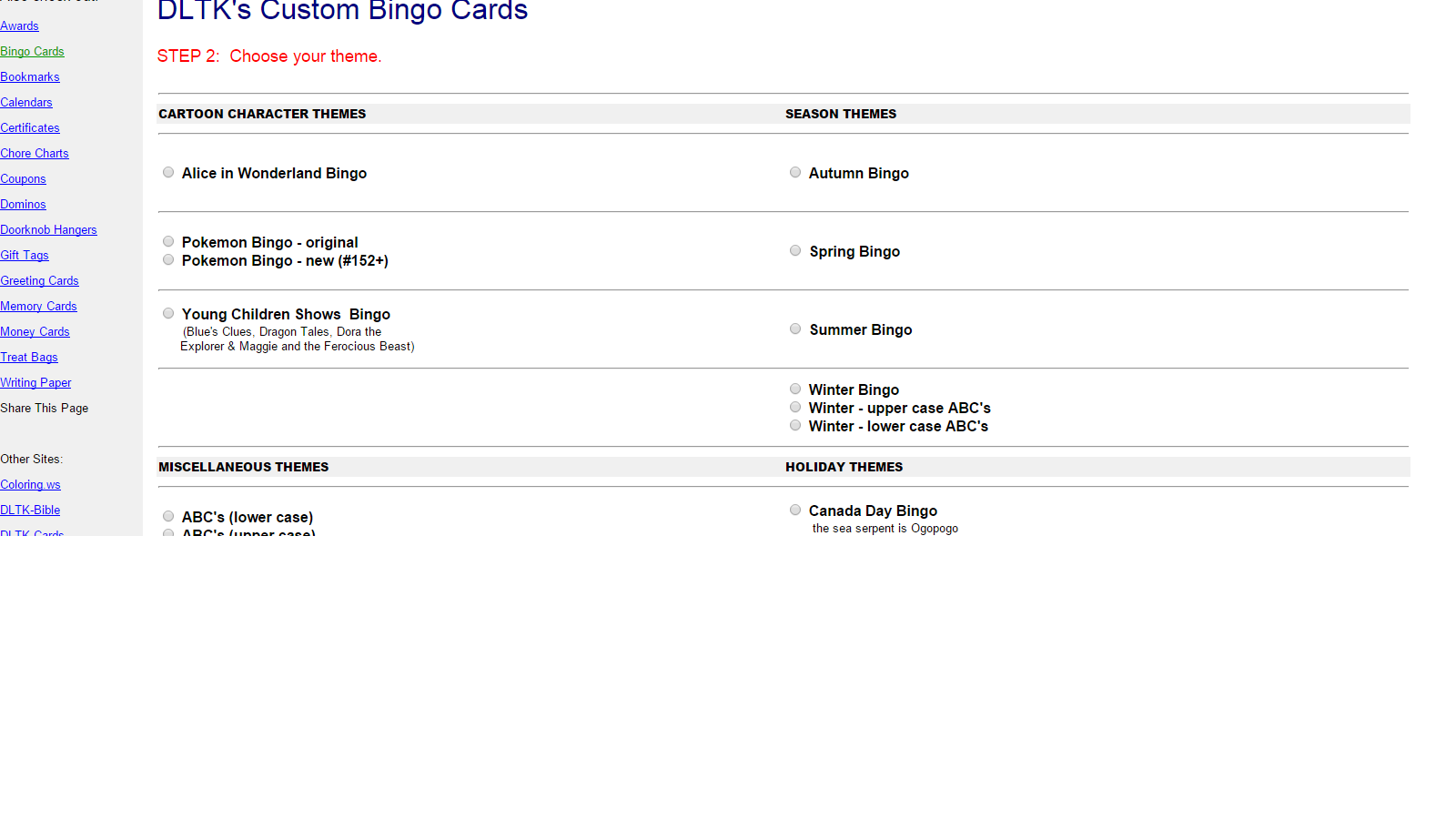
Task: Visit the Coloring.ws site link
Action: pos(30,485)
